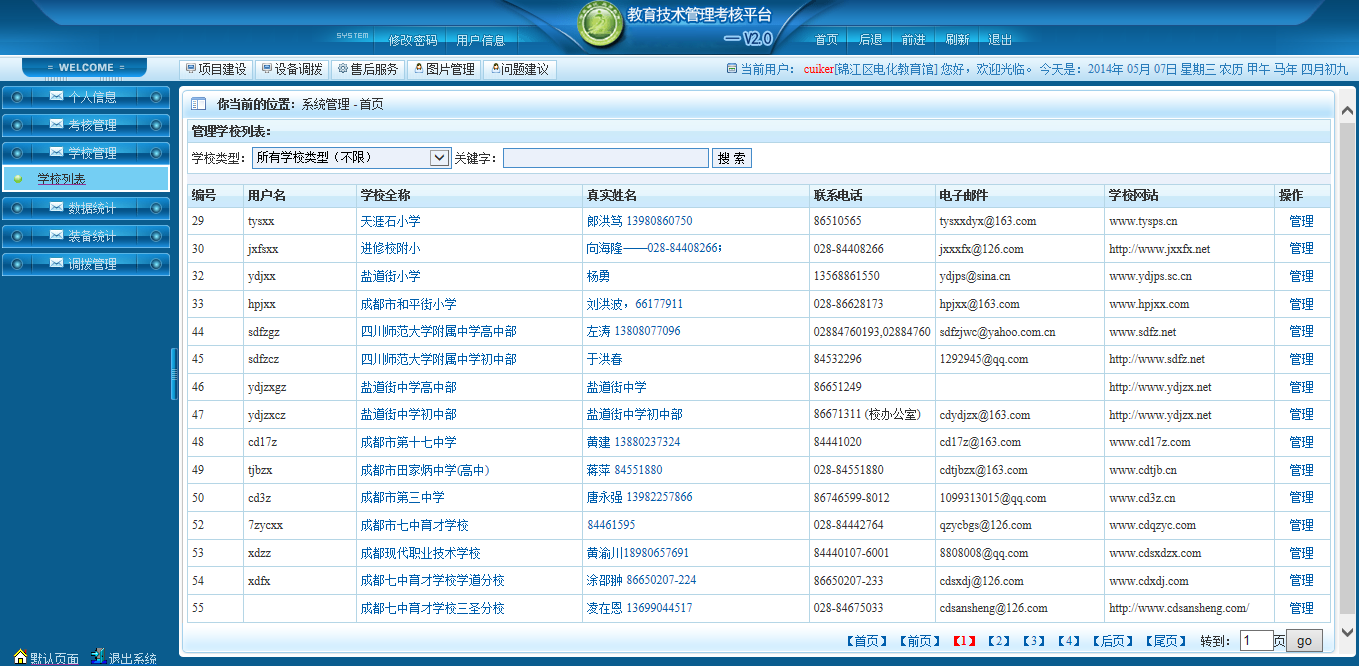Click the home icon beside 默认页面
The width and height of the screenshot is (1359, 666).
click(x=20, y=656)
